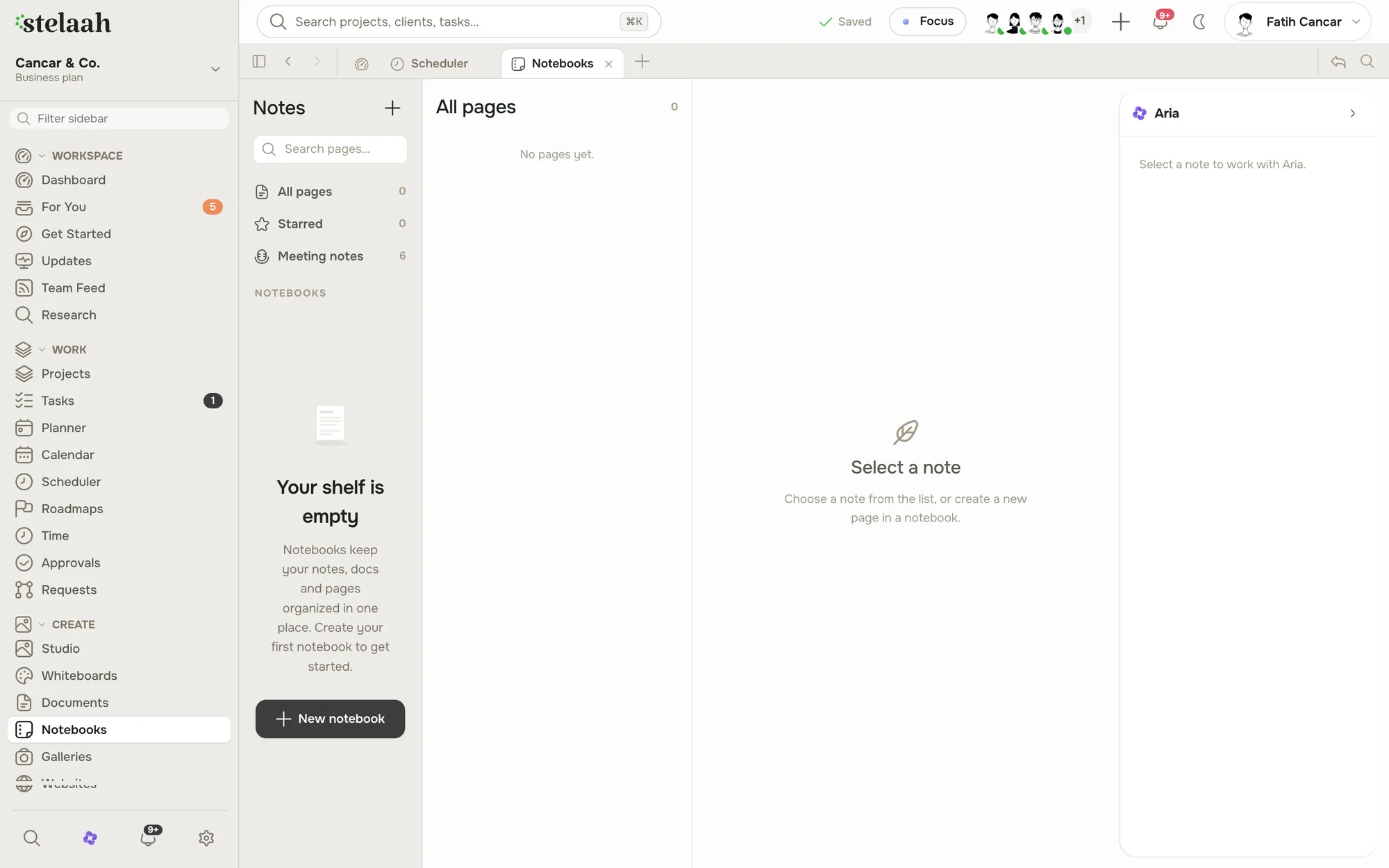Open Time in sidebar
The image size is (1389, 868).
[119, 536]
